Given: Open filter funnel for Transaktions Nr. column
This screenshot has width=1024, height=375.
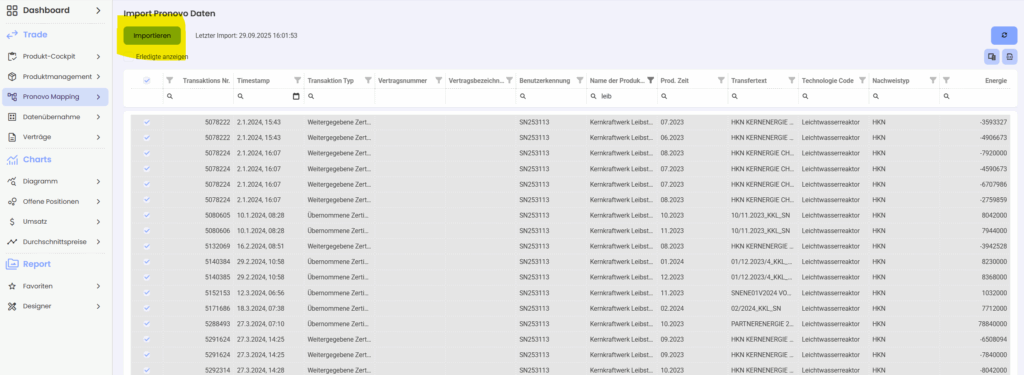Looking at the screenshot, I should tap(170, 80).
